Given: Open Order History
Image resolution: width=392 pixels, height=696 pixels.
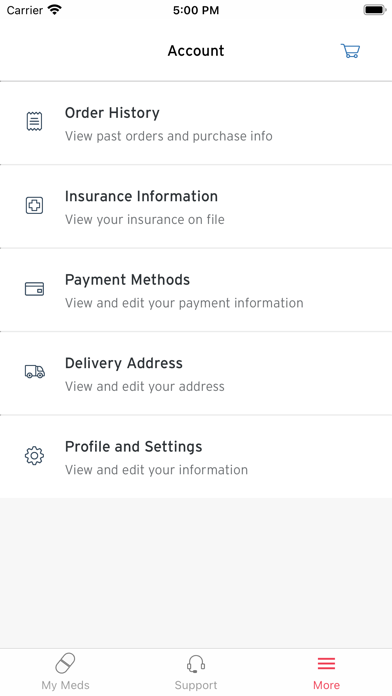Looking at the screenshot, I should (x=196, y=123).
